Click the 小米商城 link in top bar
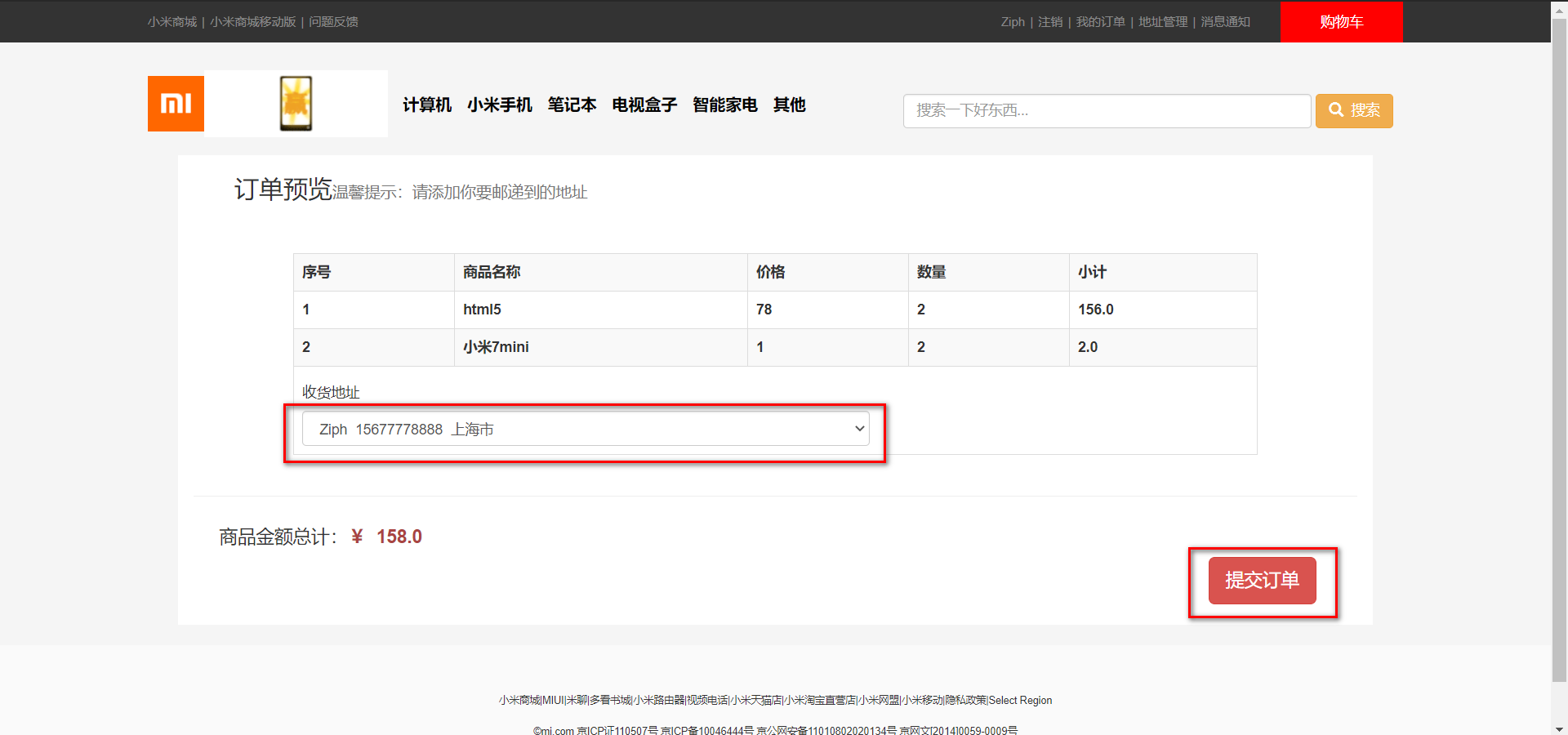The width and height of the screenshot is (1568, 735). point(172,22)
